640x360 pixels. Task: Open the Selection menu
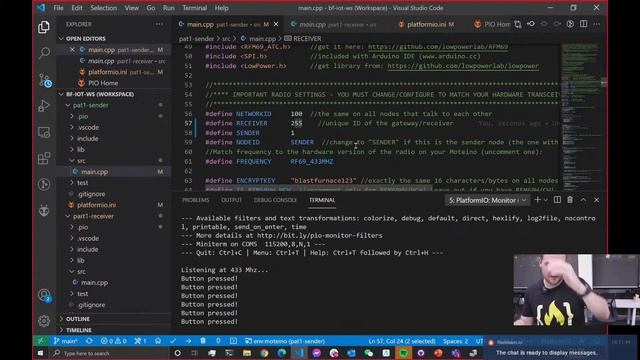click(103, 8)
